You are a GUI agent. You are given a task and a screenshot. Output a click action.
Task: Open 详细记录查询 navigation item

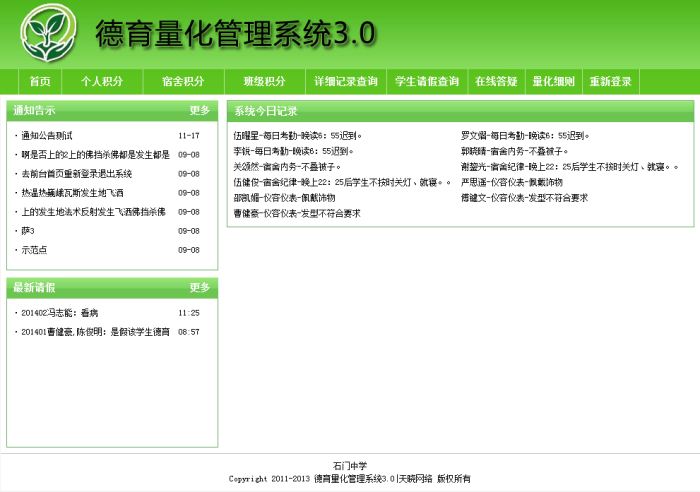pyautogui.click(x=346, y=82)
